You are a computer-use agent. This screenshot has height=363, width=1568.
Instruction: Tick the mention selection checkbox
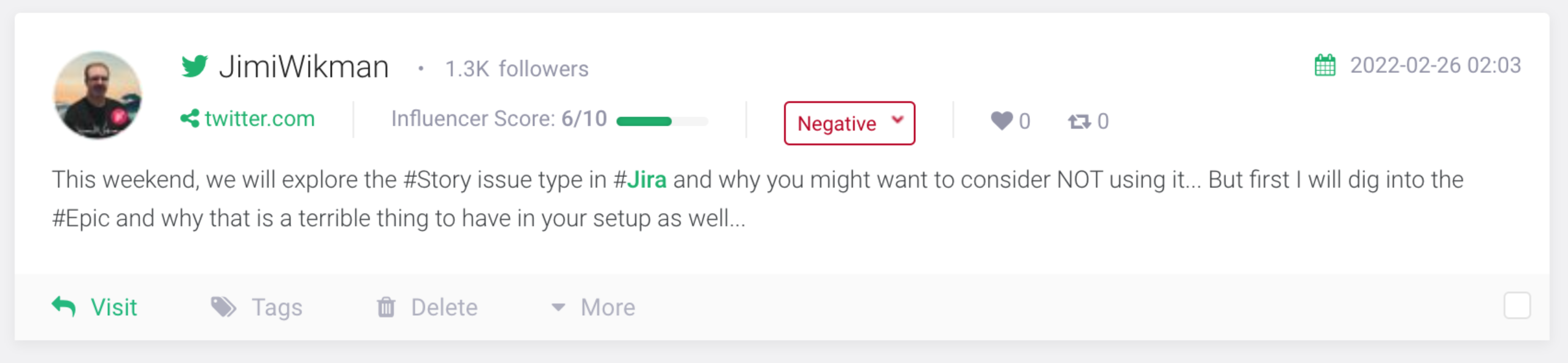1517,305
